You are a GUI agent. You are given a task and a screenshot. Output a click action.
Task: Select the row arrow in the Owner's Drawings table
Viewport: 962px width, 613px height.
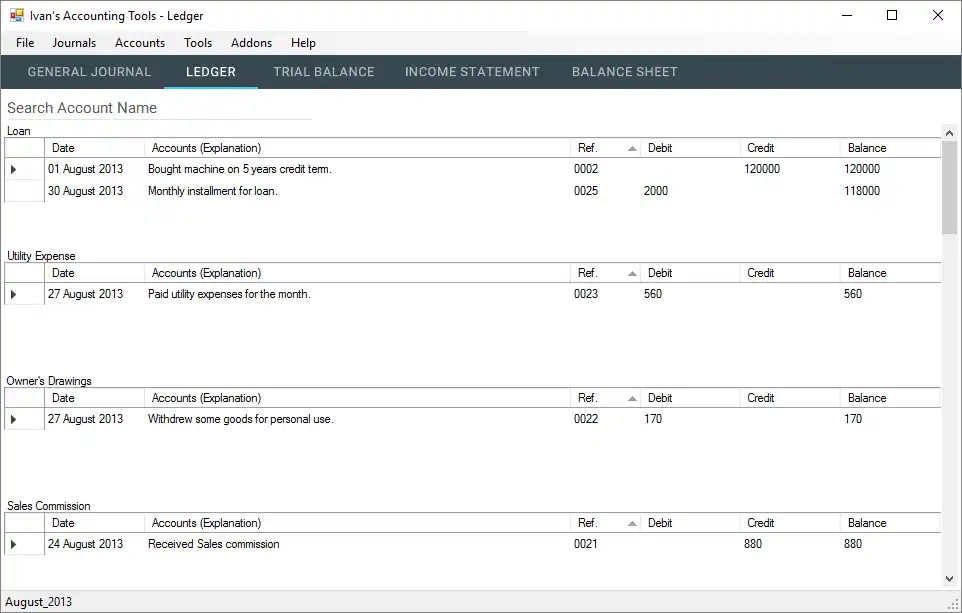click(14, 420)
